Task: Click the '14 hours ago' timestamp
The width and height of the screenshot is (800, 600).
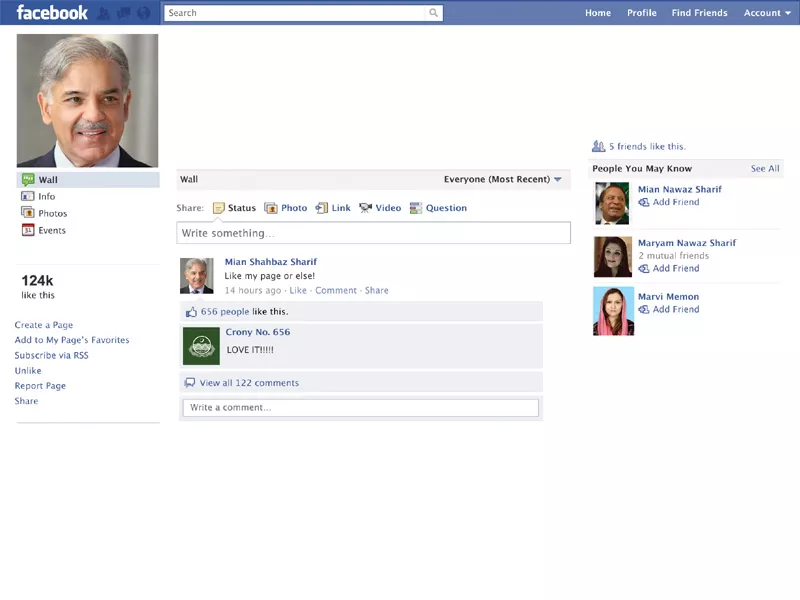Action: [253, 290]
